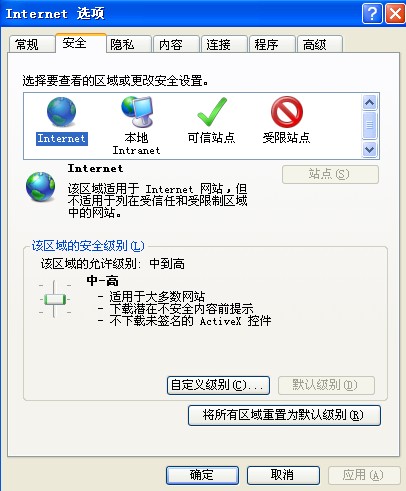Click the help question mark button
This screenshot has width=406, height=491.
372,14
